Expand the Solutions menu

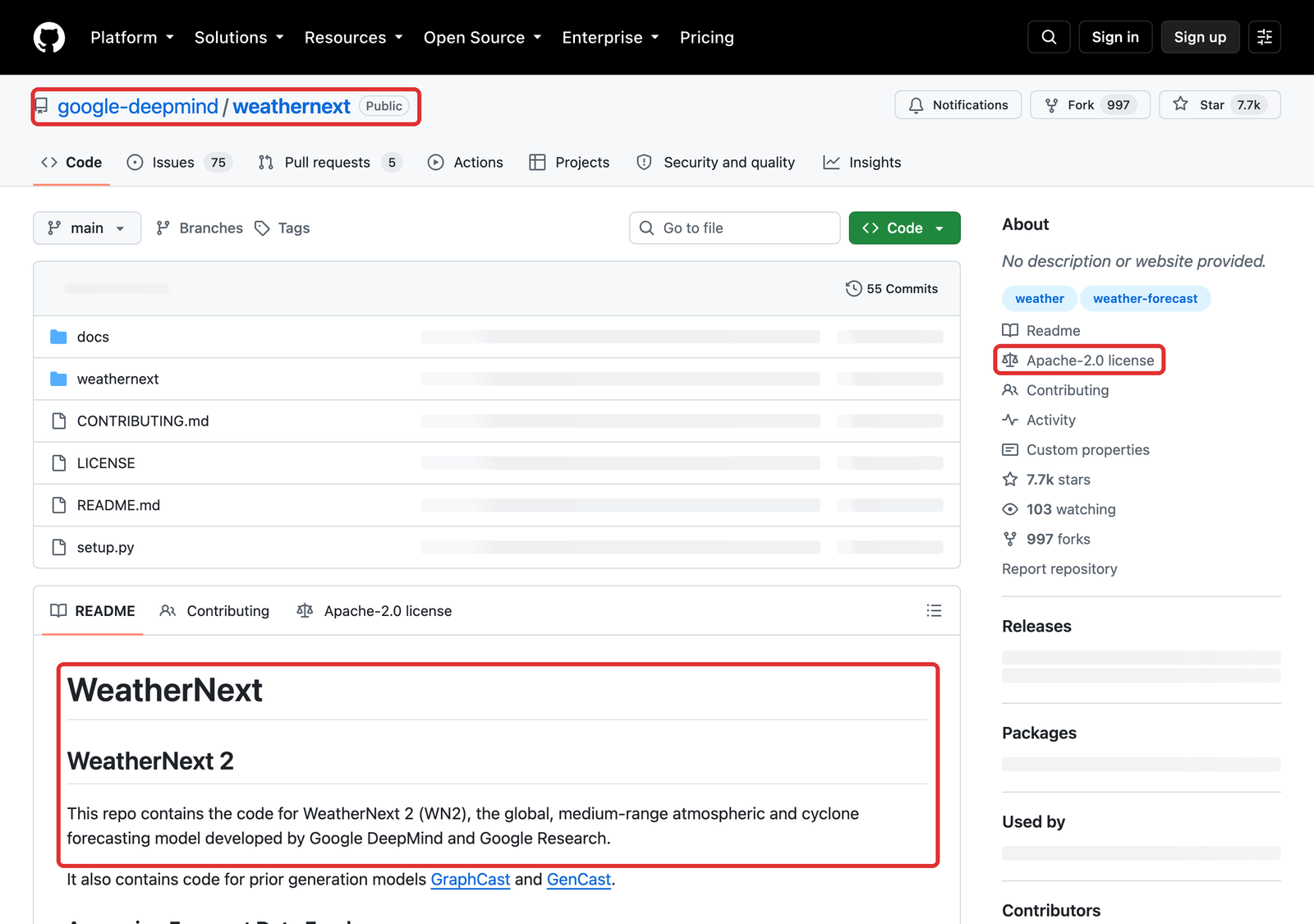coord(239,37)
